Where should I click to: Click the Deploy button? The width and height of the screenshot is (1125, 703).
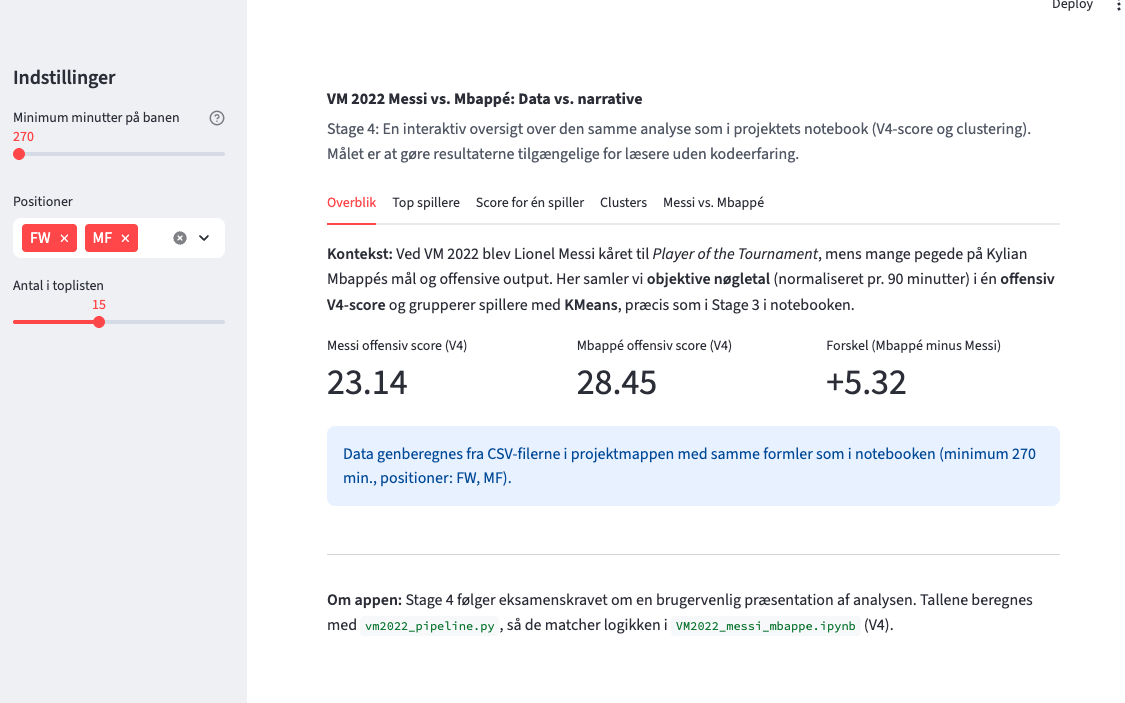click(x=1072, y=4)
